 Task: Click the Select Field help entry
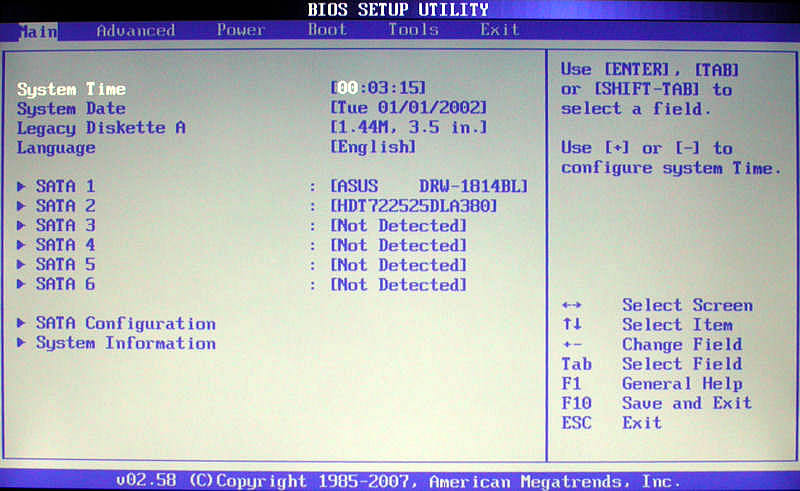tap(682, 364)
